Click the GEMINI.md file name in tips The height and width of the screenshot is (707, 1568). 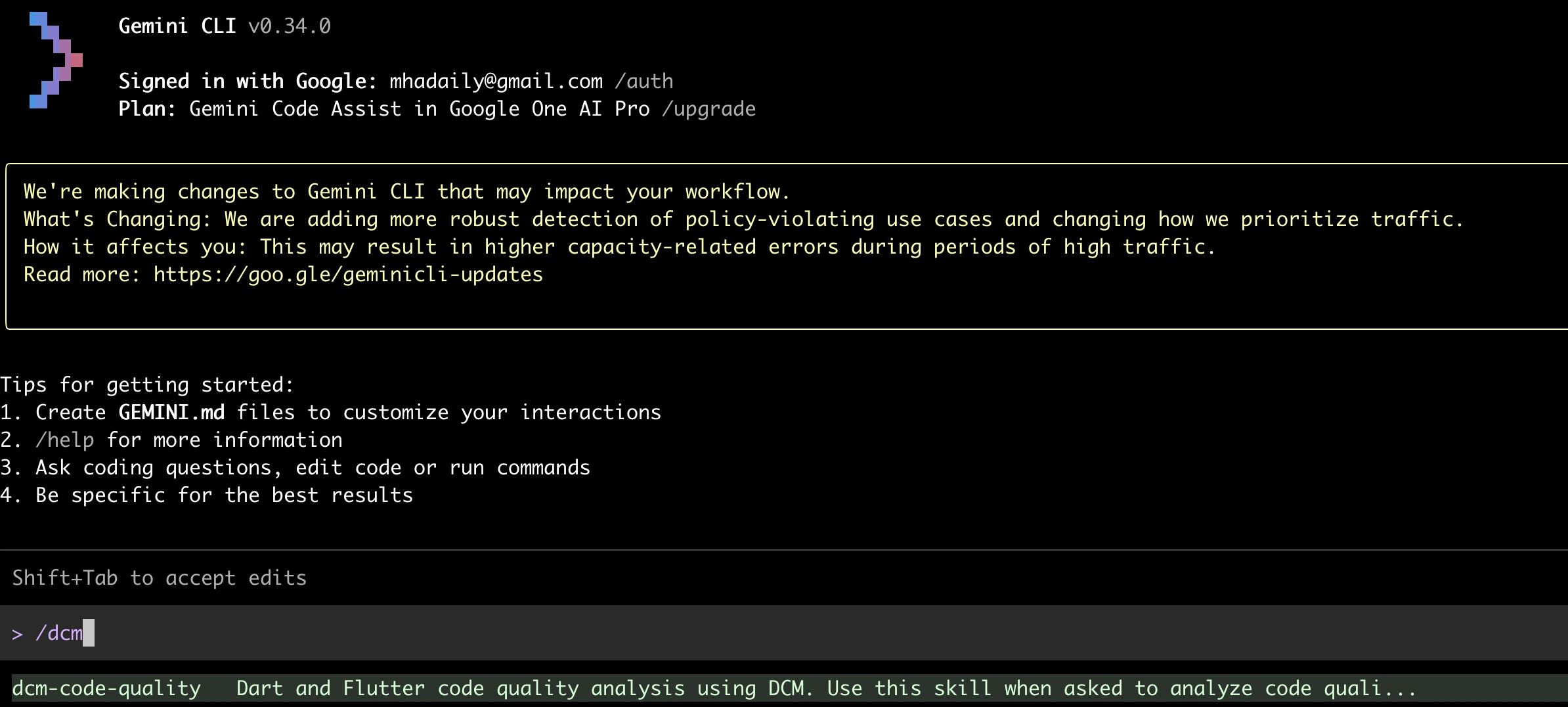point(171,413)
